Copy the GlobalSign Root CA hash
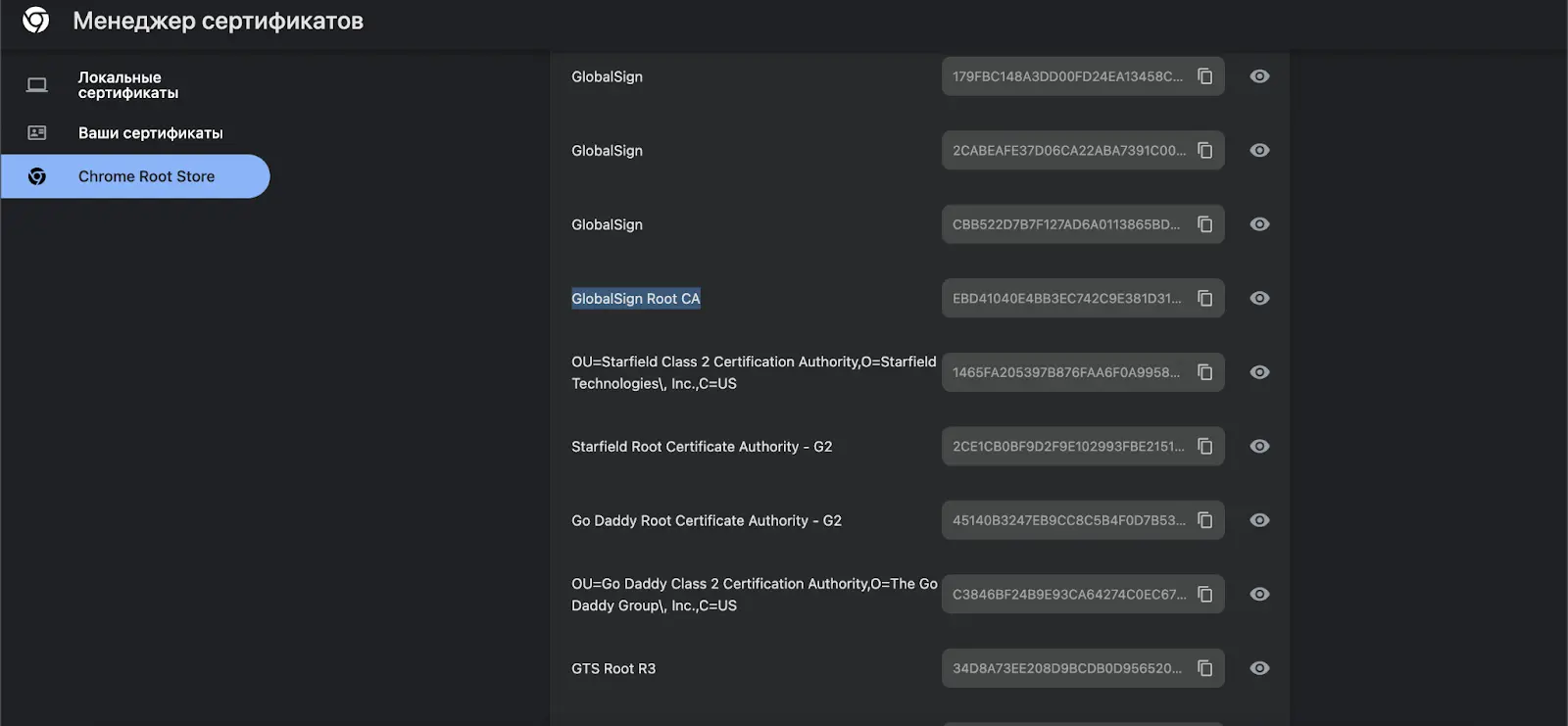 [x=1205, y=298]
